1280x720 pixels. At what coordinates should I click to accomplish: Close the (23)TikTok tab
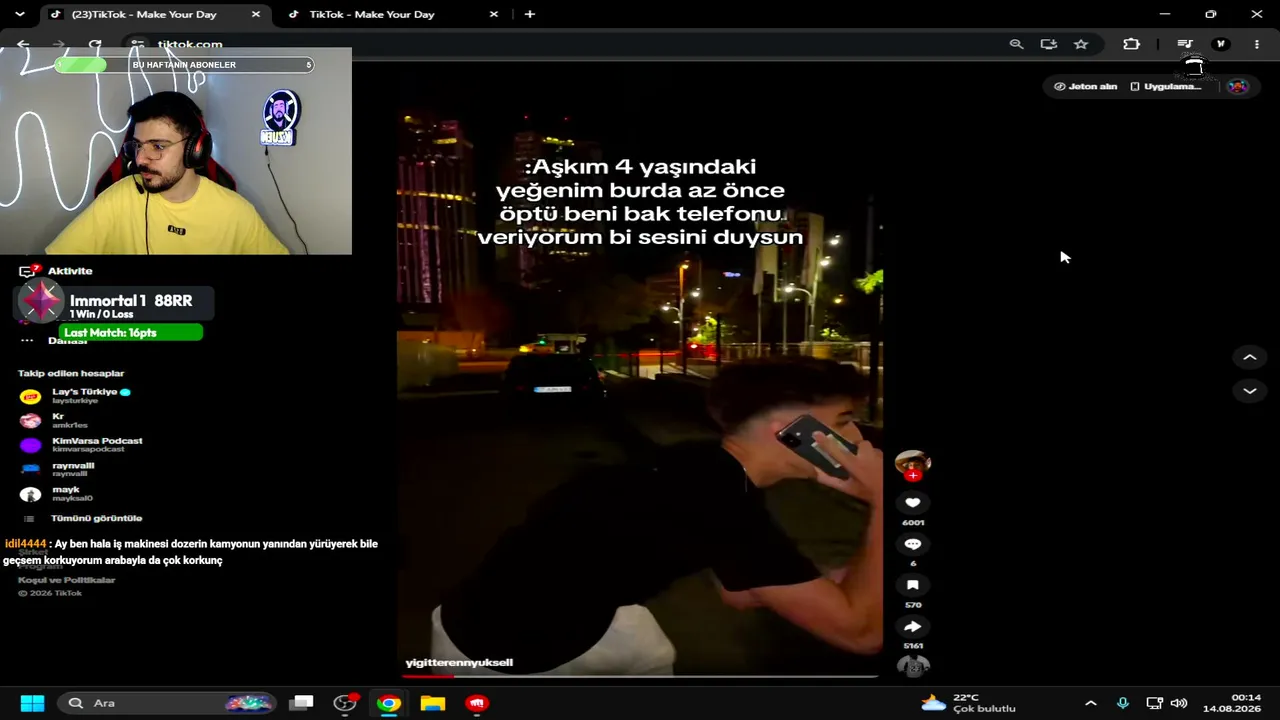(256, 14)
